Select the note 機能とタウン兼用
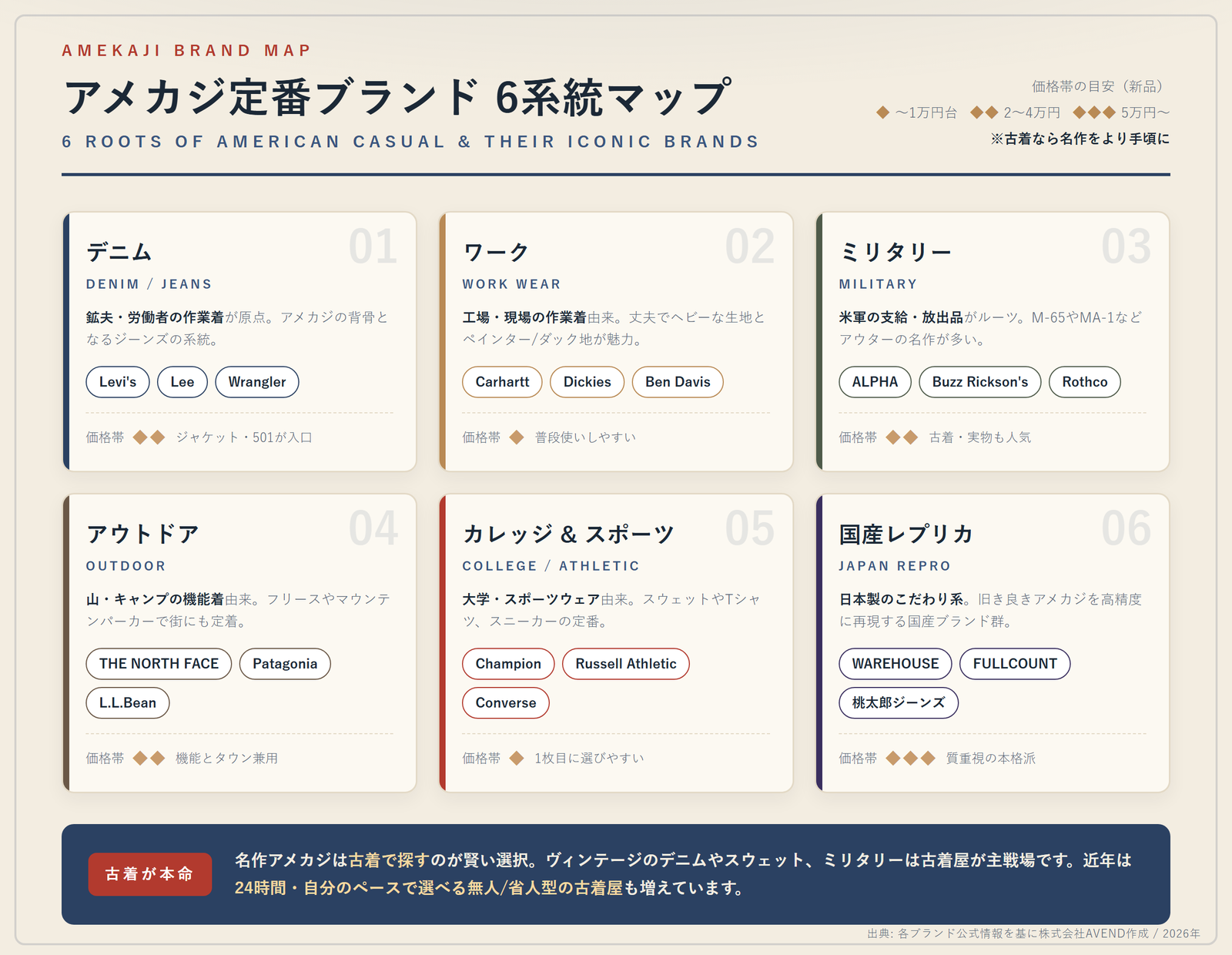This screenshot has height=955, width=1232. [227, 759]
